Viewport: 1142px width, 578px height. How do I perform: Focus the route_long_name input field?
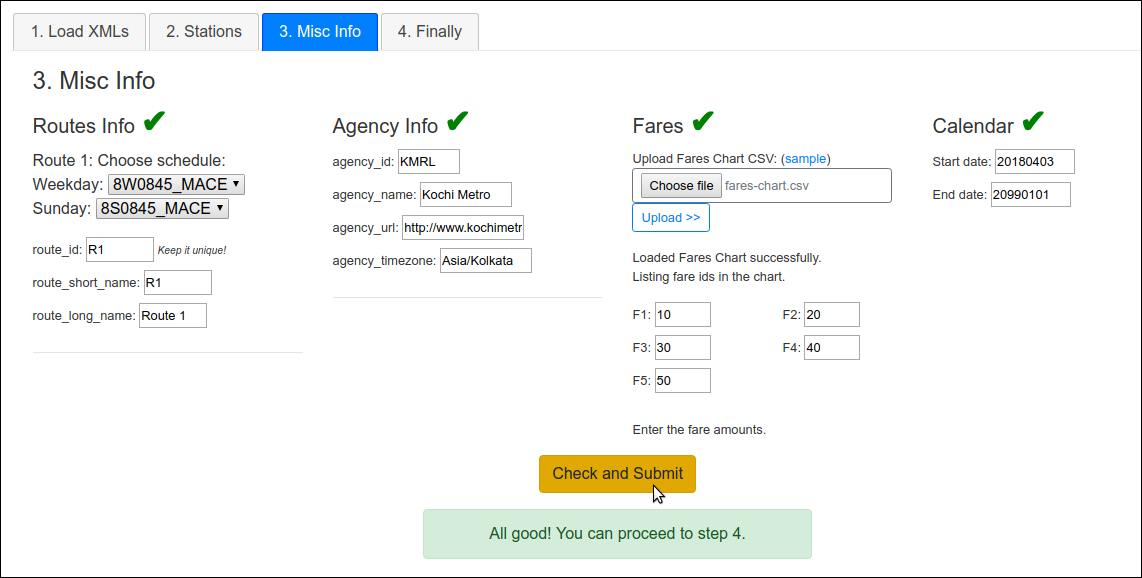173,316
